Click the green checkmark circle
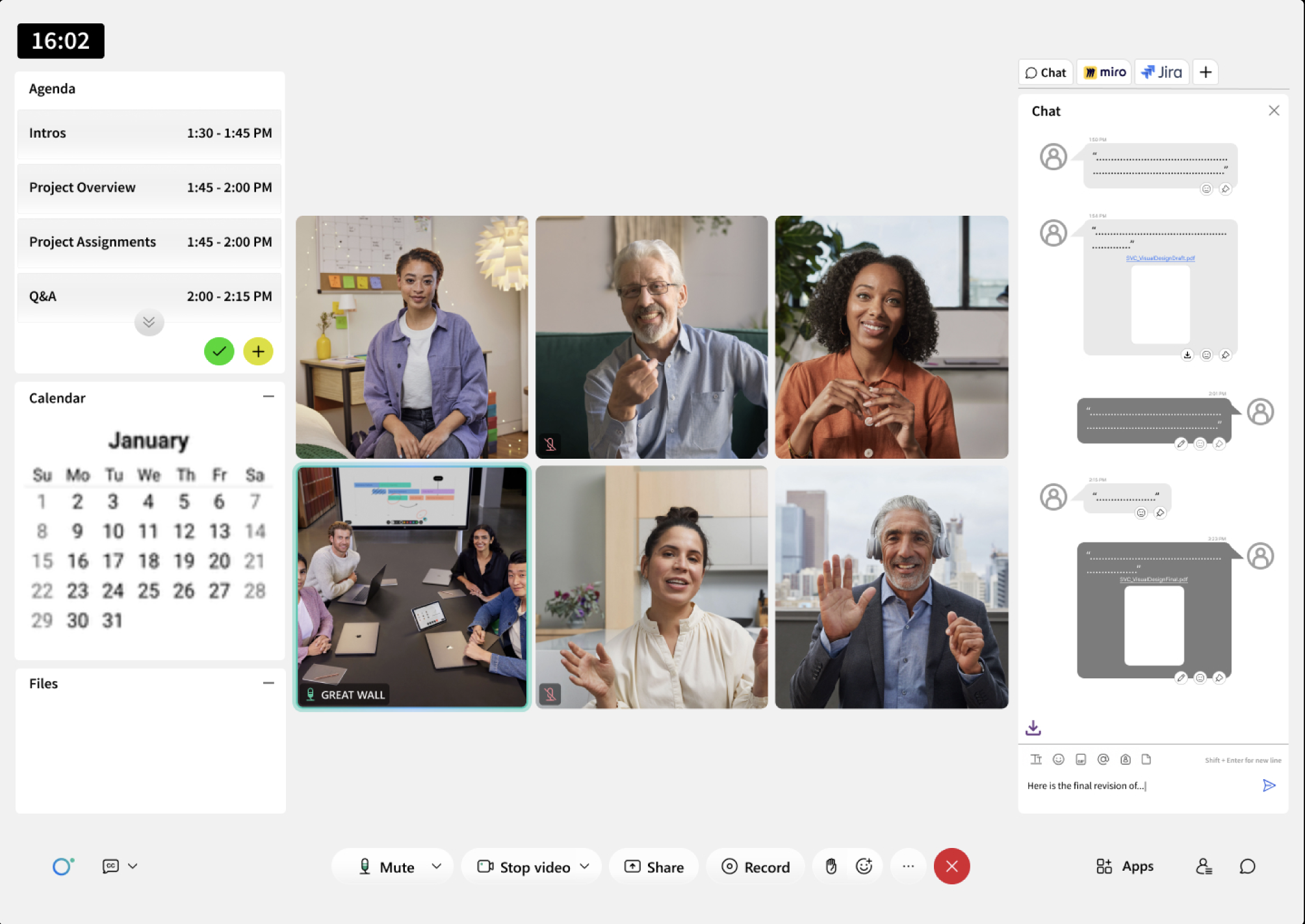 coord(219,352)
